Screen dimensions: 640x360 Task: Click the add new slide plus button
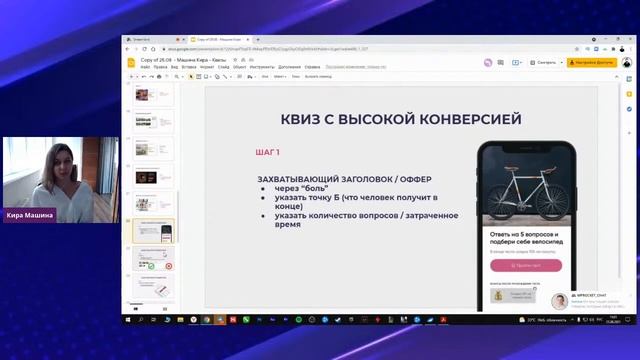coord(131,77)
